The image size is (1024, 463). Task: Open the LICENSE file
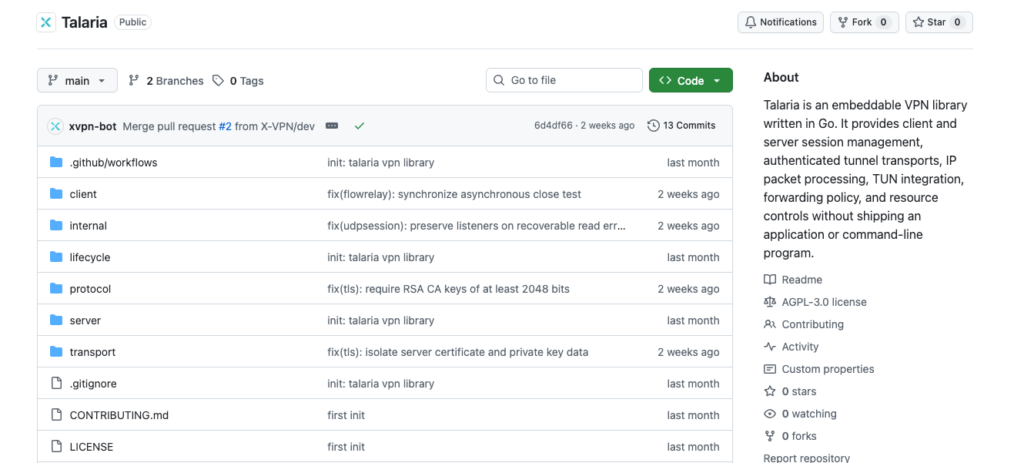[x=91, y=447]
